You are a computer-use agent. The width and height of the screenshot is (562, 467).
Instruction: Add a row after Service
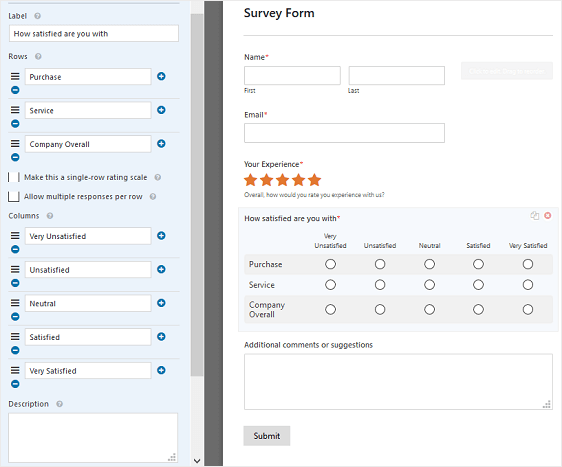pyautogui.click(x=161, y=110)
